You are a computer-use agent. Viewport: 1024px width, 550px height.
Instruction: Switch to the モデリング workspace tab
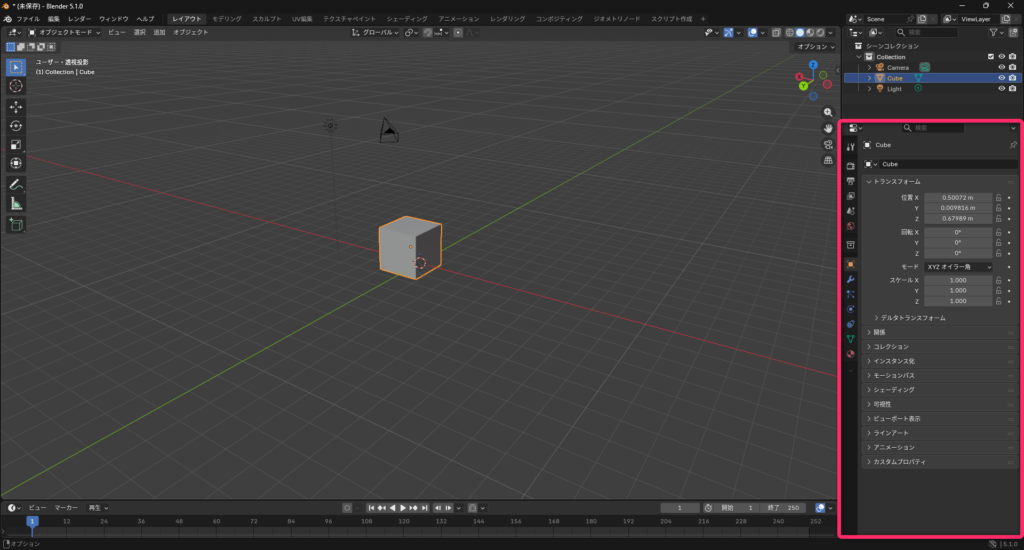point(226,19)
